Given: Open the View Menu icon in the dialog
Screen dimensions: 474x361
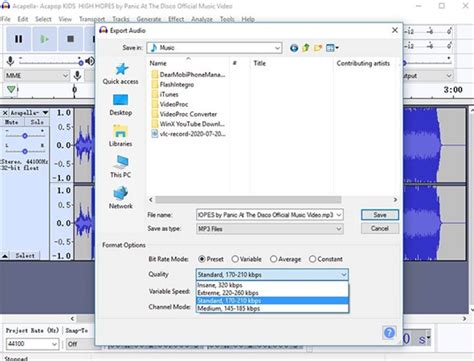Looking at the screenshot, I should (332, 48).
